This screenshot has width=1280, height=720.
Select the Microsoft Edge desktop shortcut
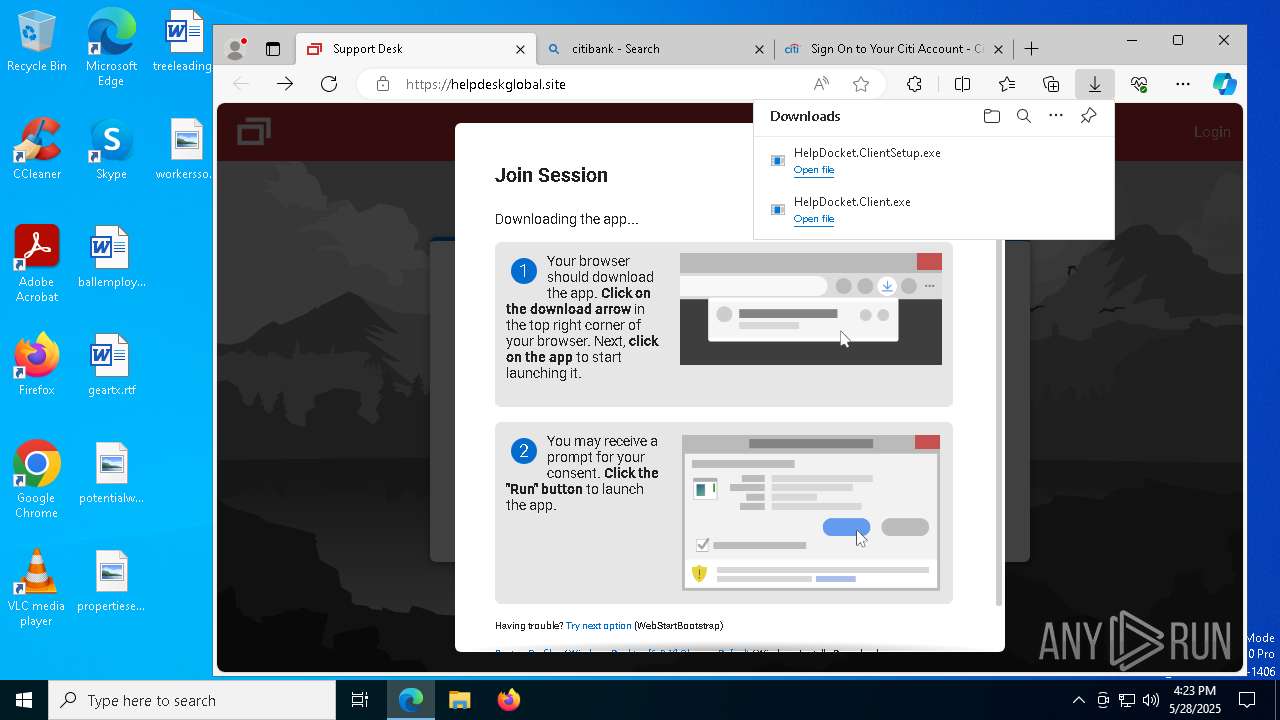(111, 48)
